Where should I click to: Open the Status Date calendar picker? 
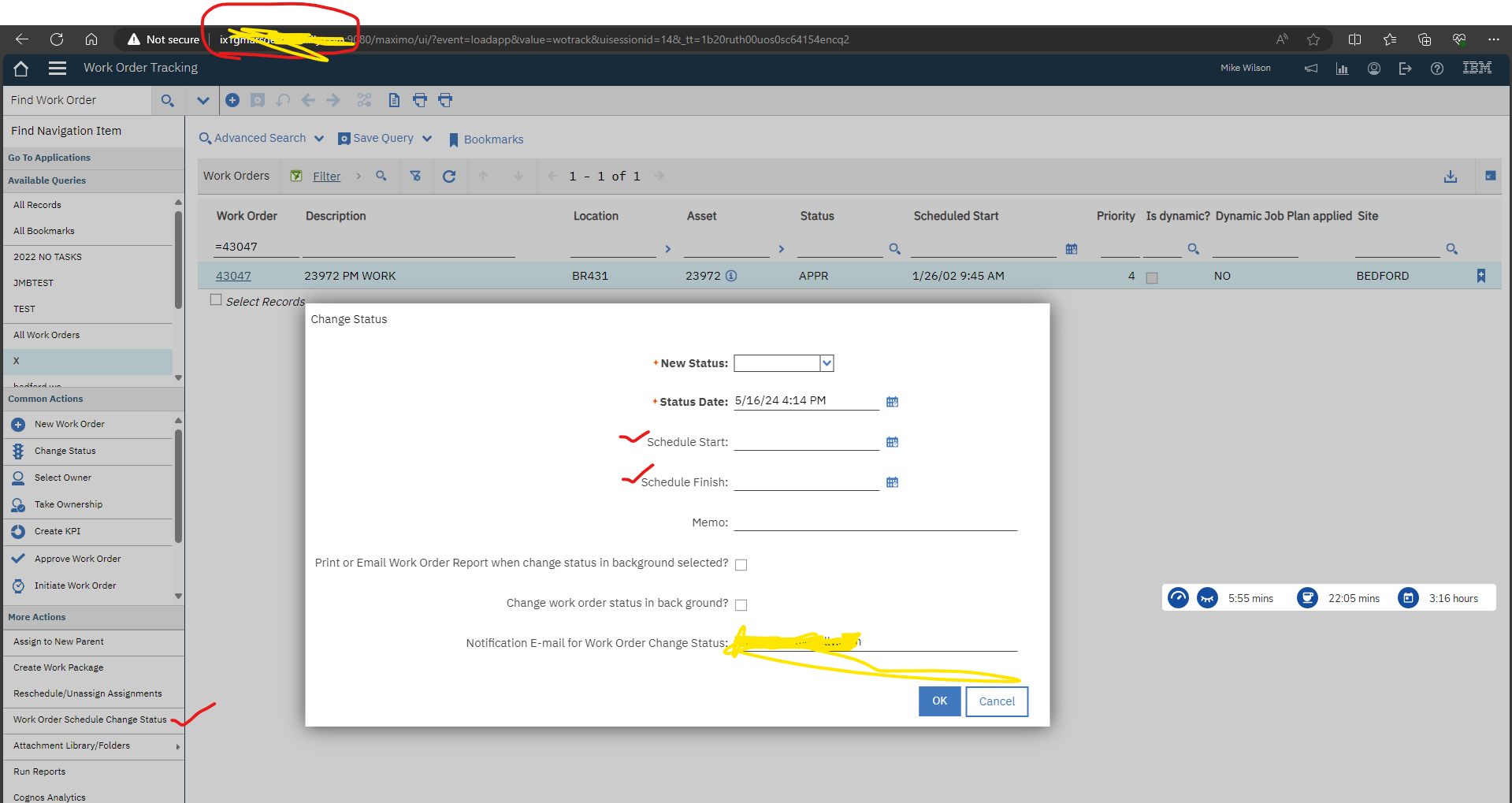click(x=892, y=402)
